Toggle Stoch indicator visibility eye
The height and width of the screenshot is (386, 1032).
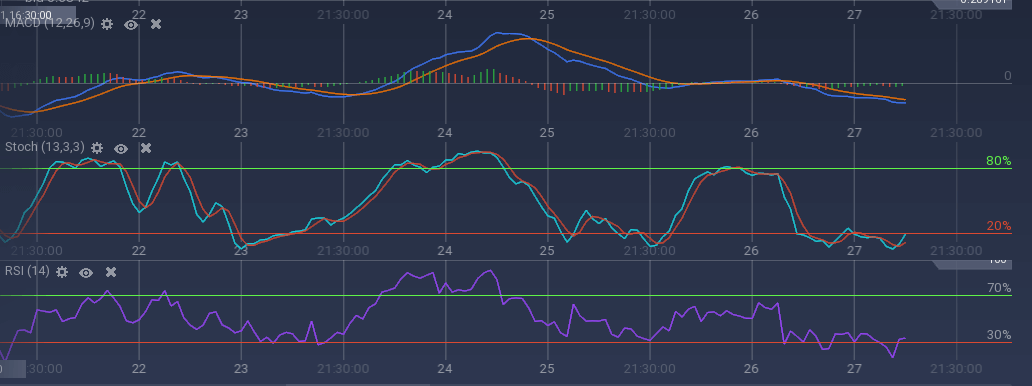point(120,148)
